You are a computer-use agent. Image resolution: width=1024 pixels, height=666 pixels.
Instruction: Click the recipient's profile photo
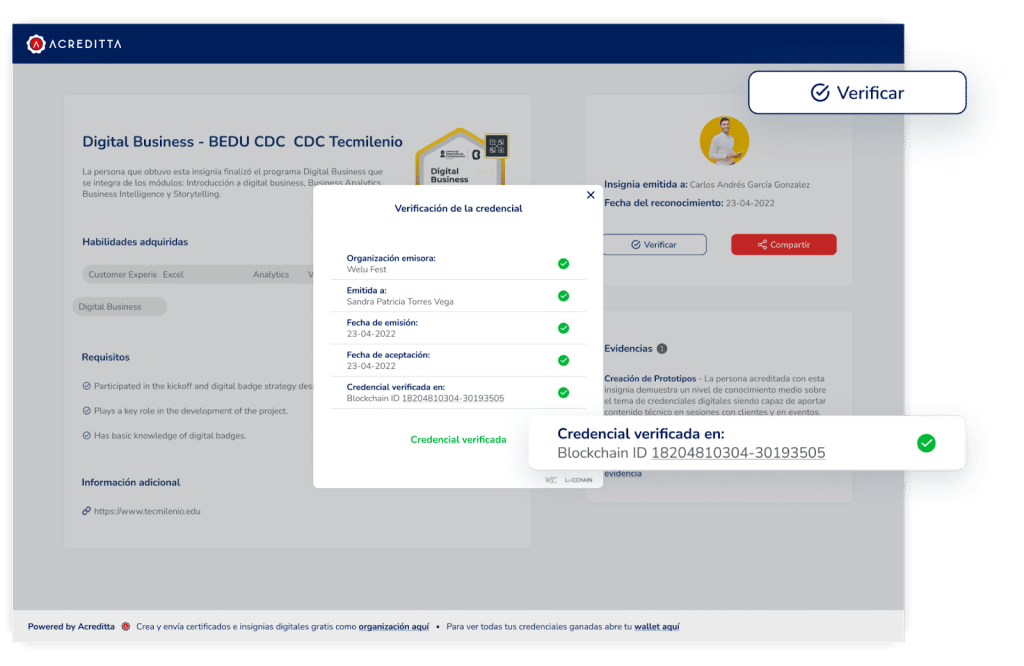724,141
